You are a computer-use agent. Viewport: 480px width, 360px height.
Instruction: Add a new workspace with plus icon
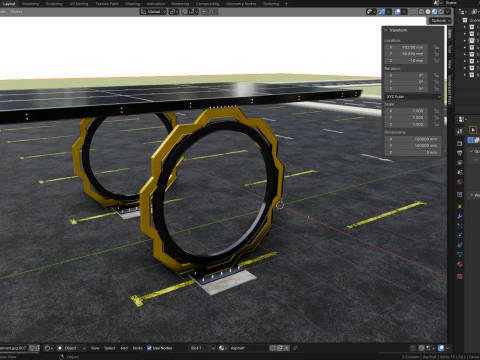286,4
